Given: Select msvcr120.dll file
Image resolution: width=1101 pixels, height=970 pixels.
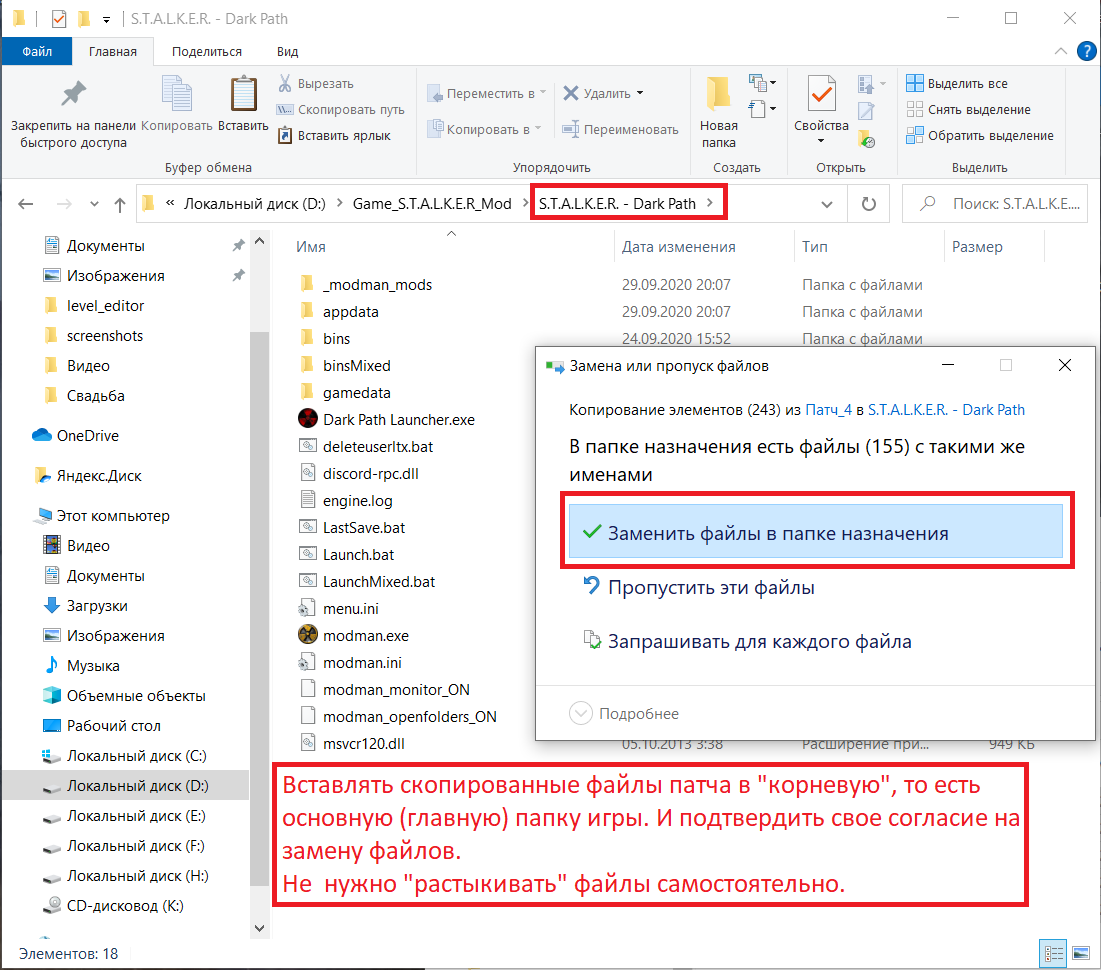Looking at the screenshot, I should (x=351, y=744).
